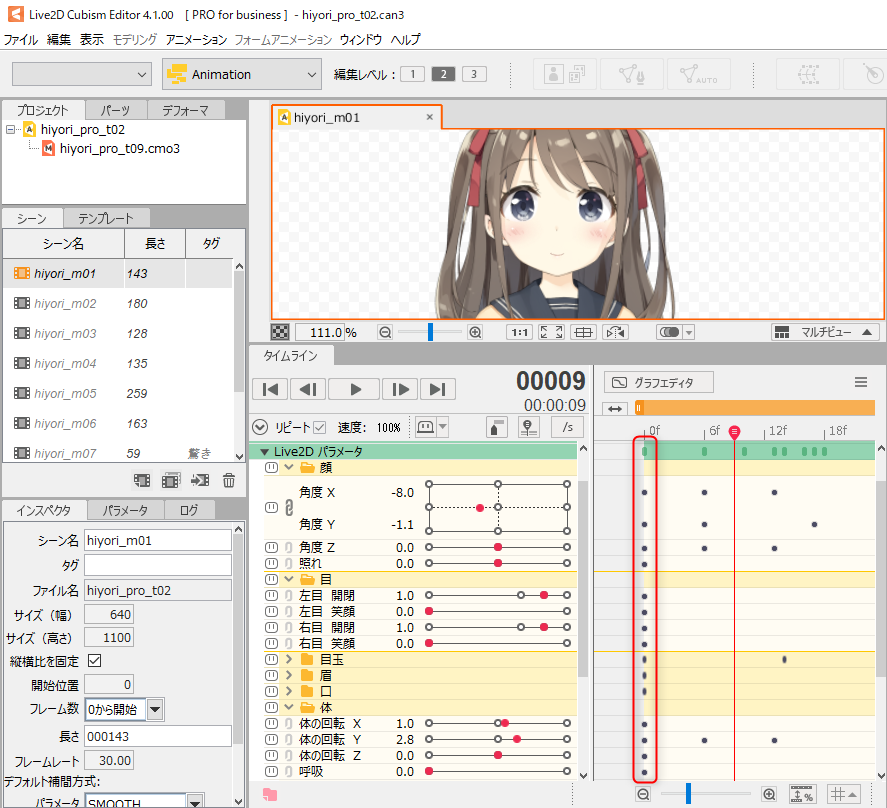Switch to the パラメータ tab
This screenshot has height=808, width=887.
pyautogui.click(x=126, y=511)
